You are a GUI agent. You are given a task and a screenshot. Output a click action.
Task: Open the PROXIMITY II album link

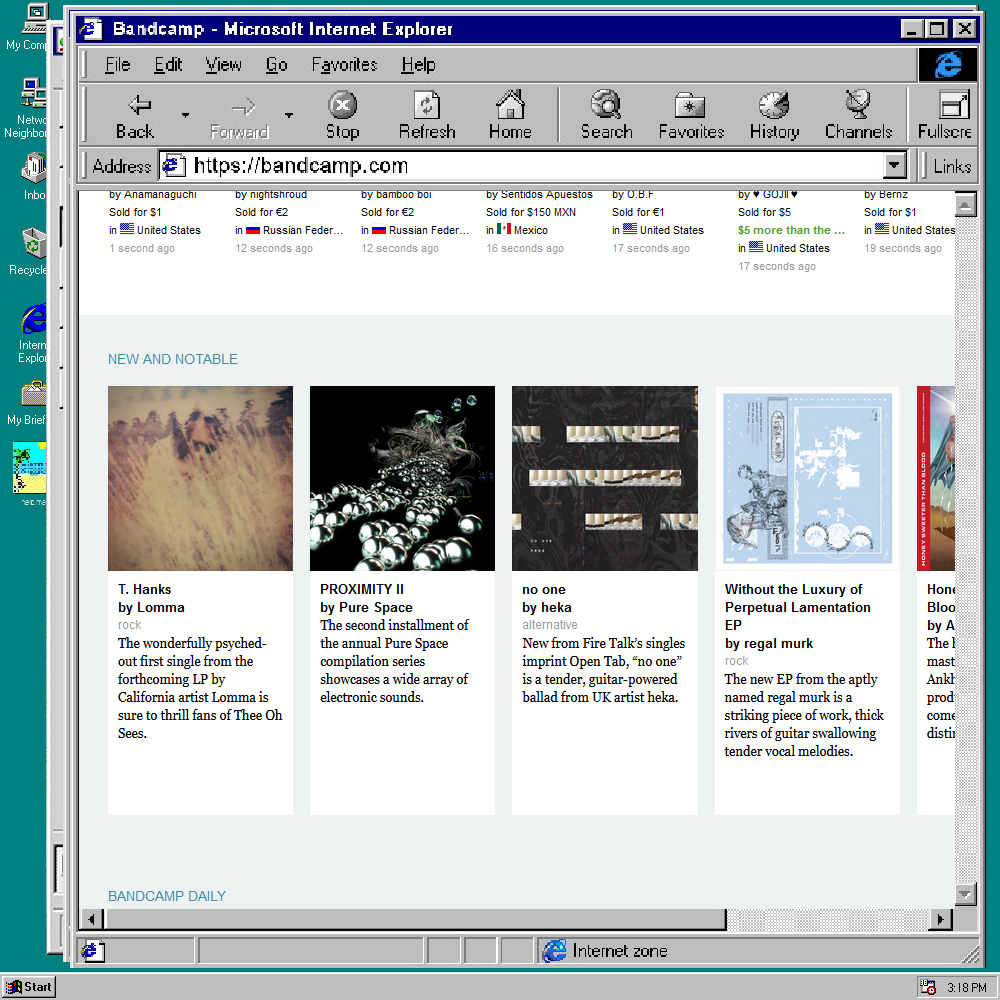pos(362,589)
